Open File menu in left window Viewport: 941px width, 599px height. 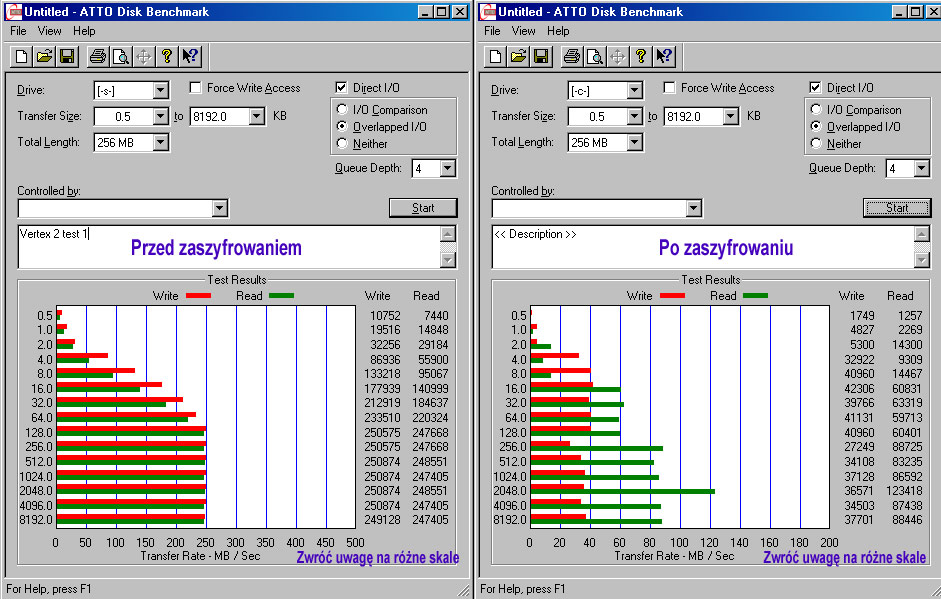click(18, 31)
